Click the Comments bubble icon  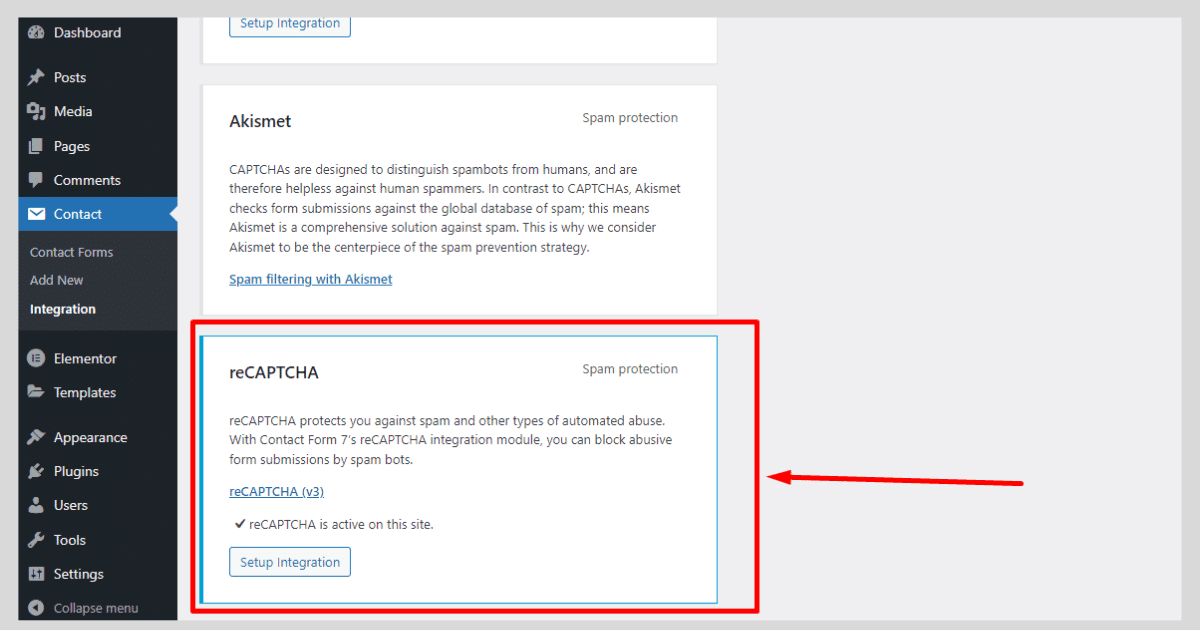tap(37, 180)
